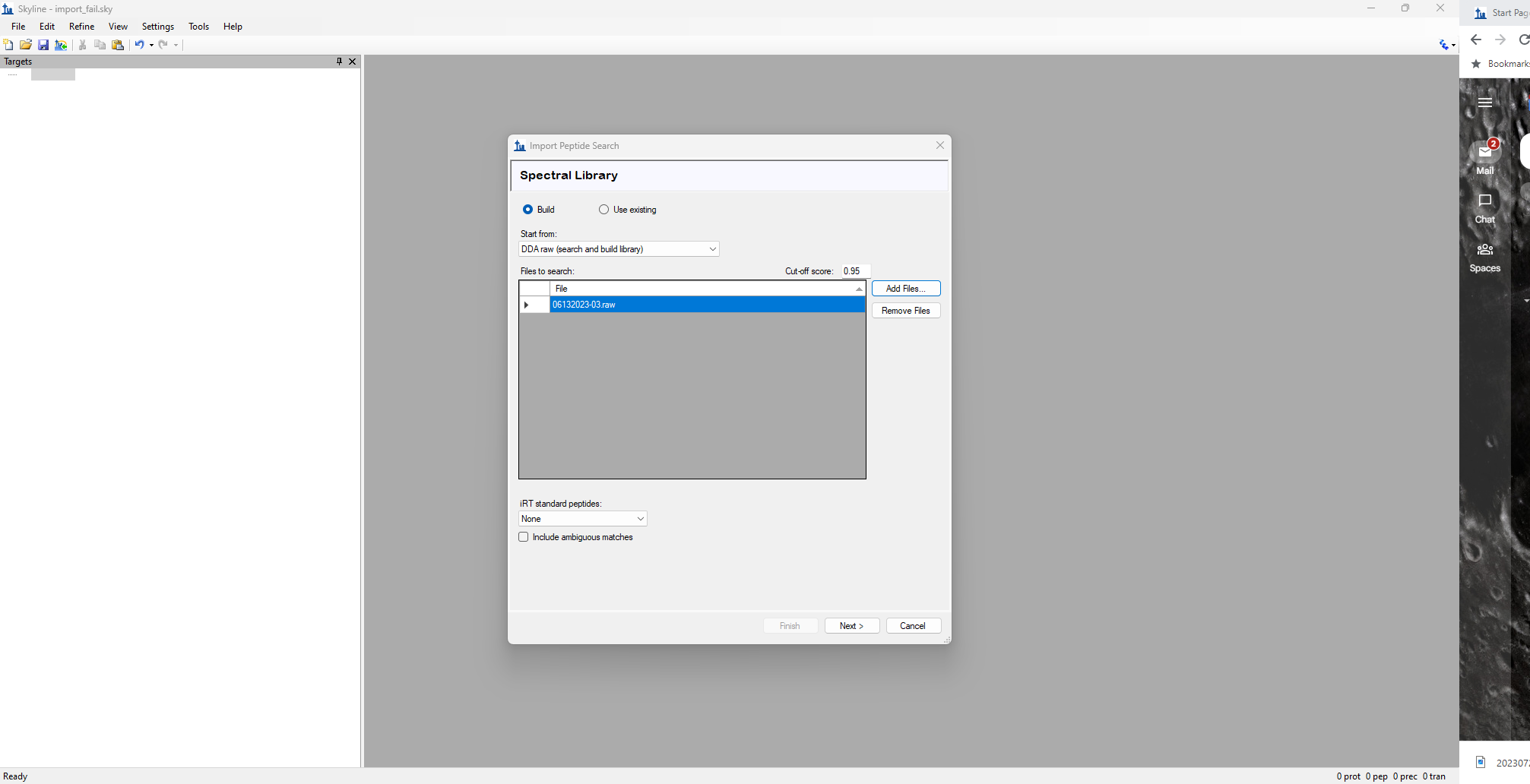Click the Open file folder icon
Viewport: 1530px width, 784px height.
click(26, 45)
